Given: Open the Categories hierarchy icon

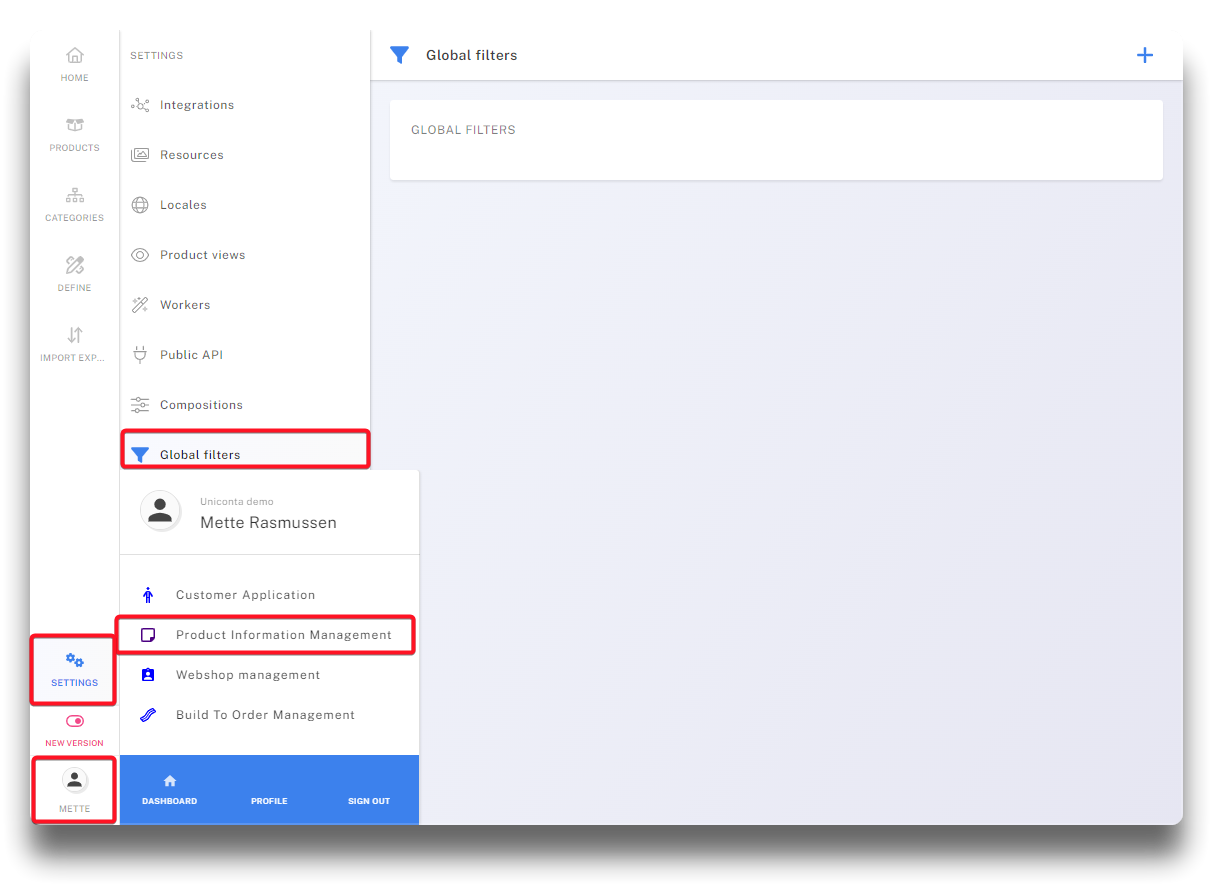Looking at the screenshot, I should (74, 196).
